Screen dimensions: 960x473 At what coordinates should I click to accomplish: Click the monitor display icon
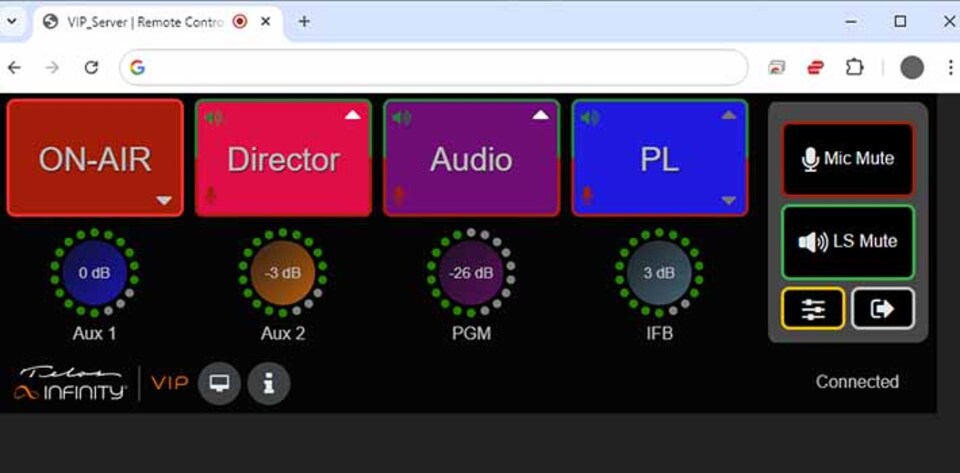(219, 384)
